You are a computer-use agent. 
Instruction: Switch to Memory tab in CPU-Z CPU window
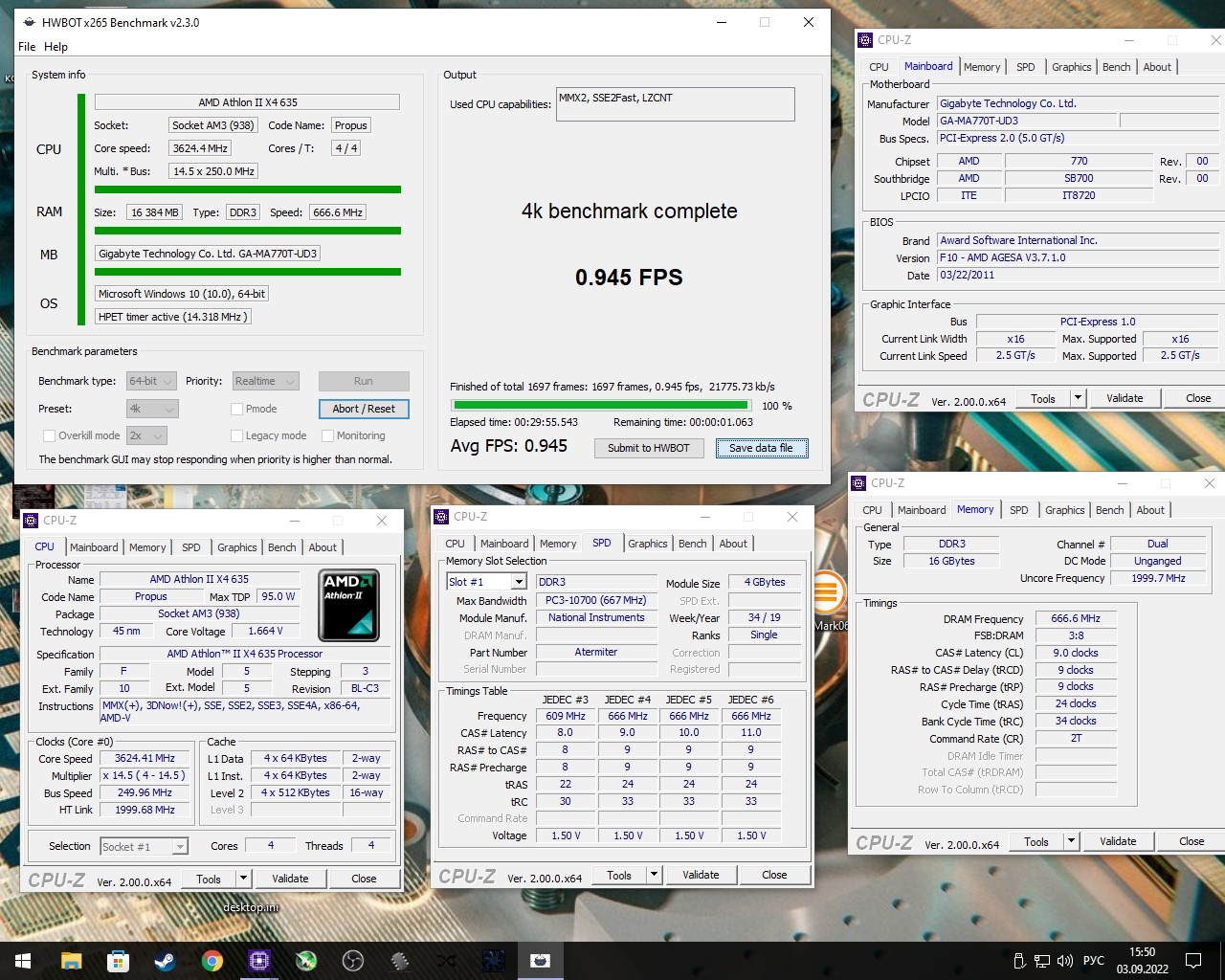147,547
